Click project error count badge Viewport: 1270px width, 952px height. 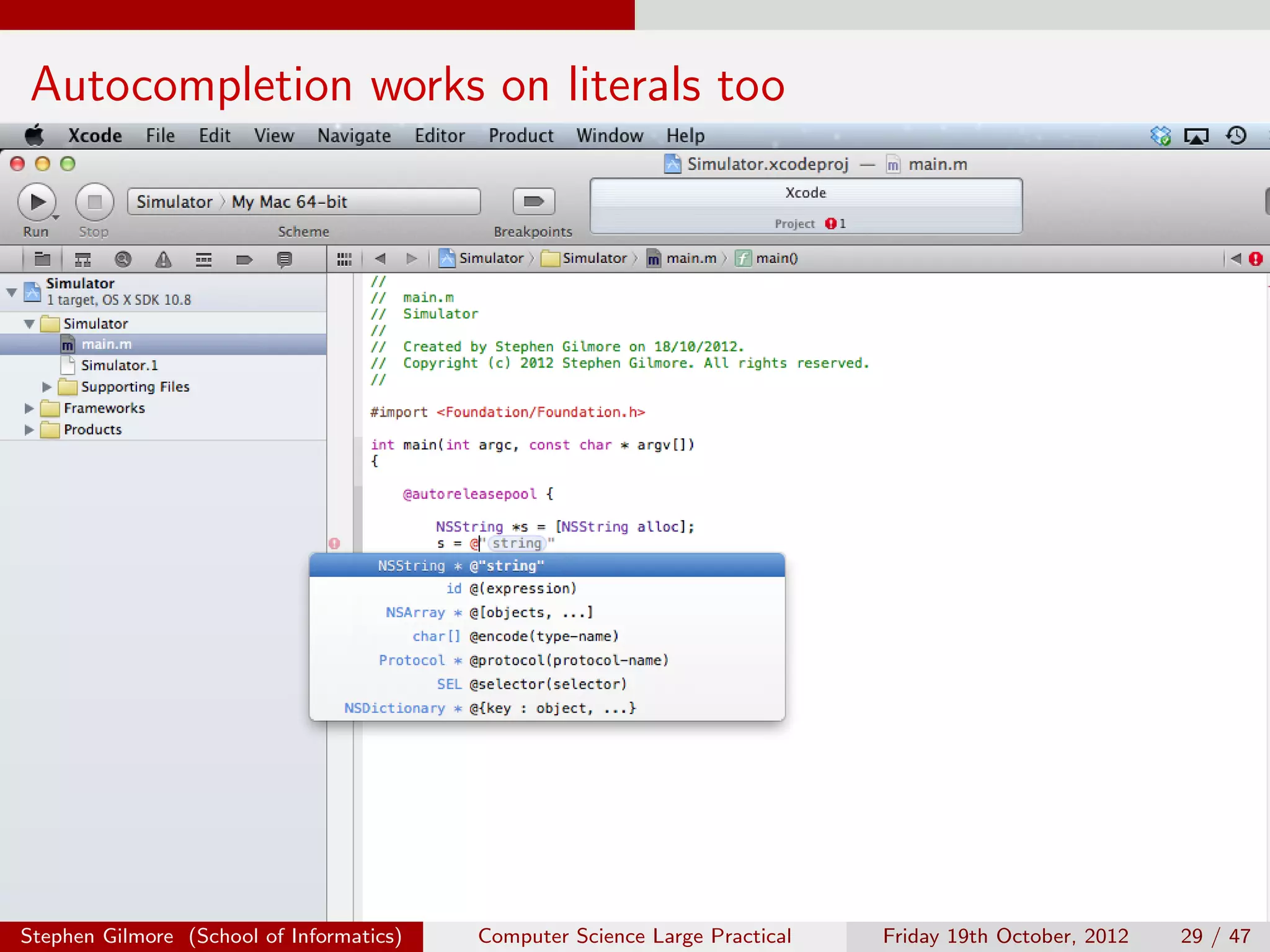(835, 223)
